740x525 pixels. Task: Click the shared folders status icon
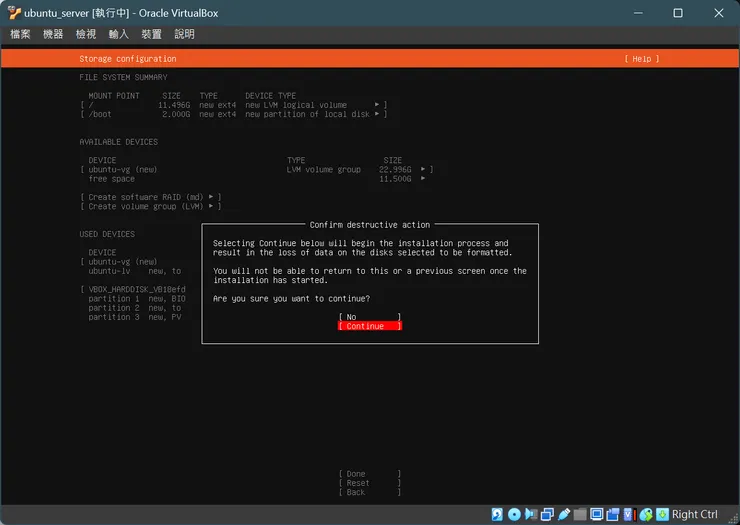point(580,514)
